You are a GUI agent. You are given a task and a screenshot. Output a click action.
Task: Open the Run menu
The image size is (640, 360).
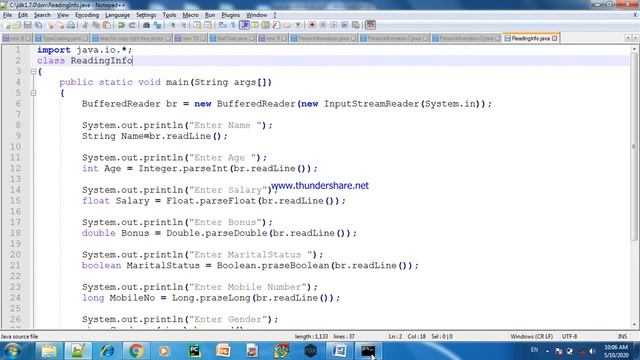tap(210, 15)
